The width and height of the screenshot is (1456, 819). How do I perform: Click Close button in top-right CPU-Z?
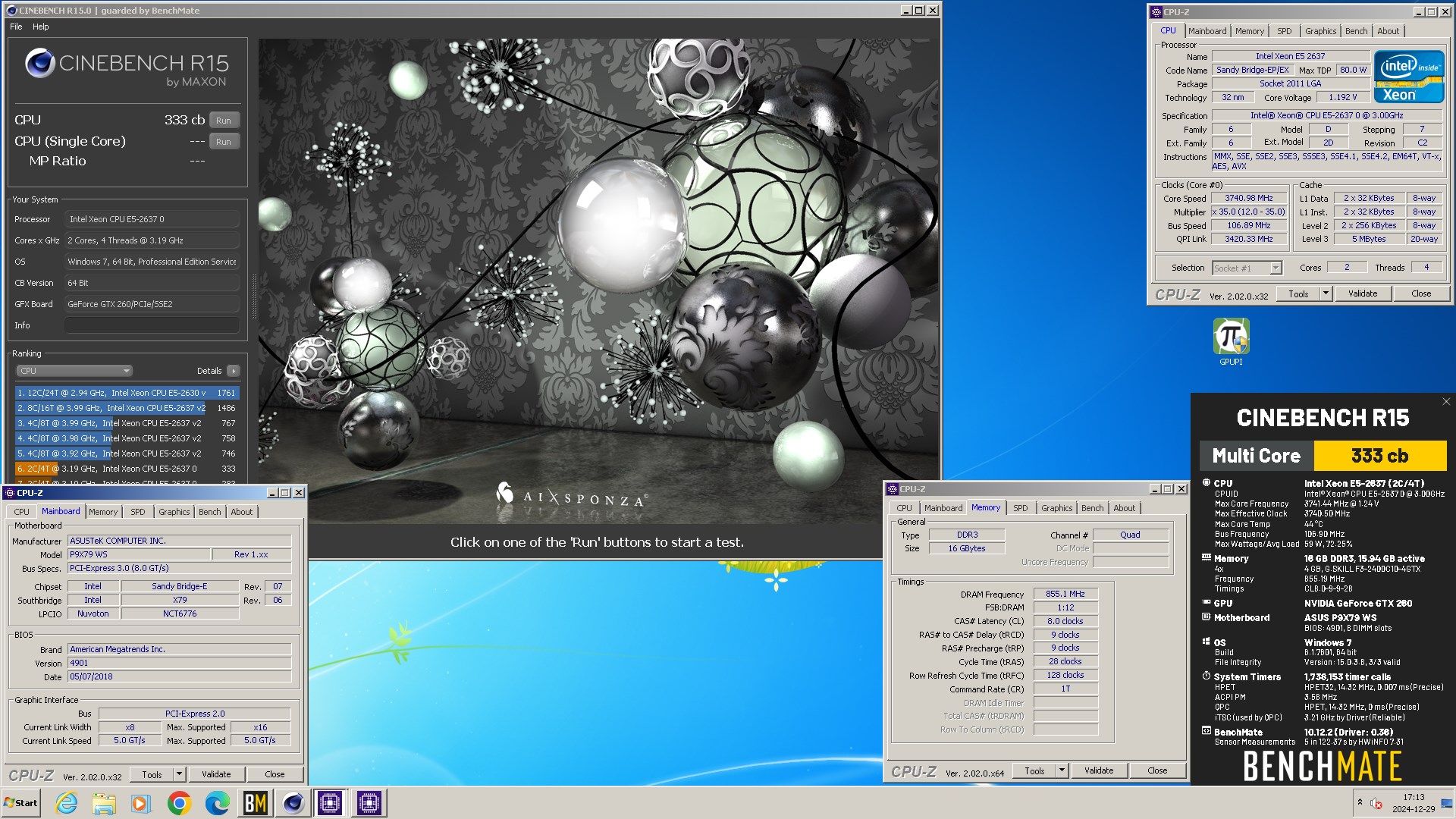[1421, 293]
